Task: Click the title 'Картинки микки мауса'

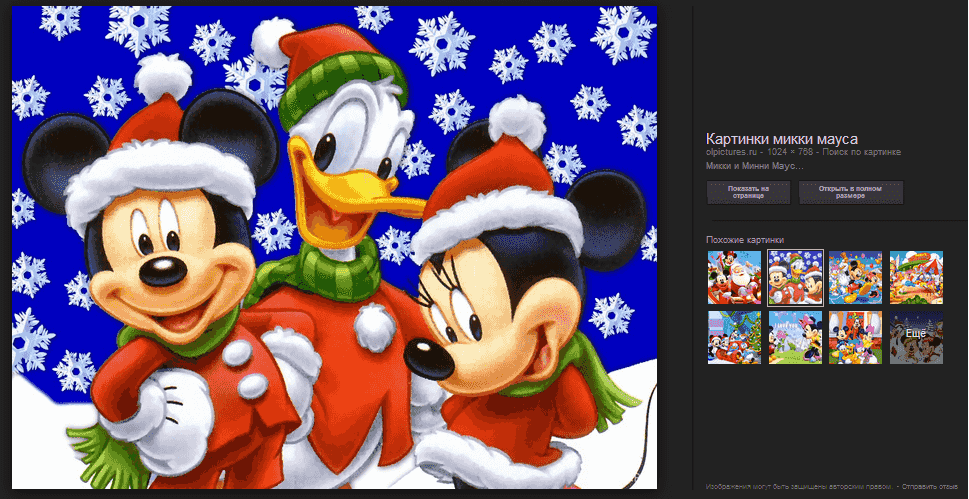Action: tap(782, 139)
